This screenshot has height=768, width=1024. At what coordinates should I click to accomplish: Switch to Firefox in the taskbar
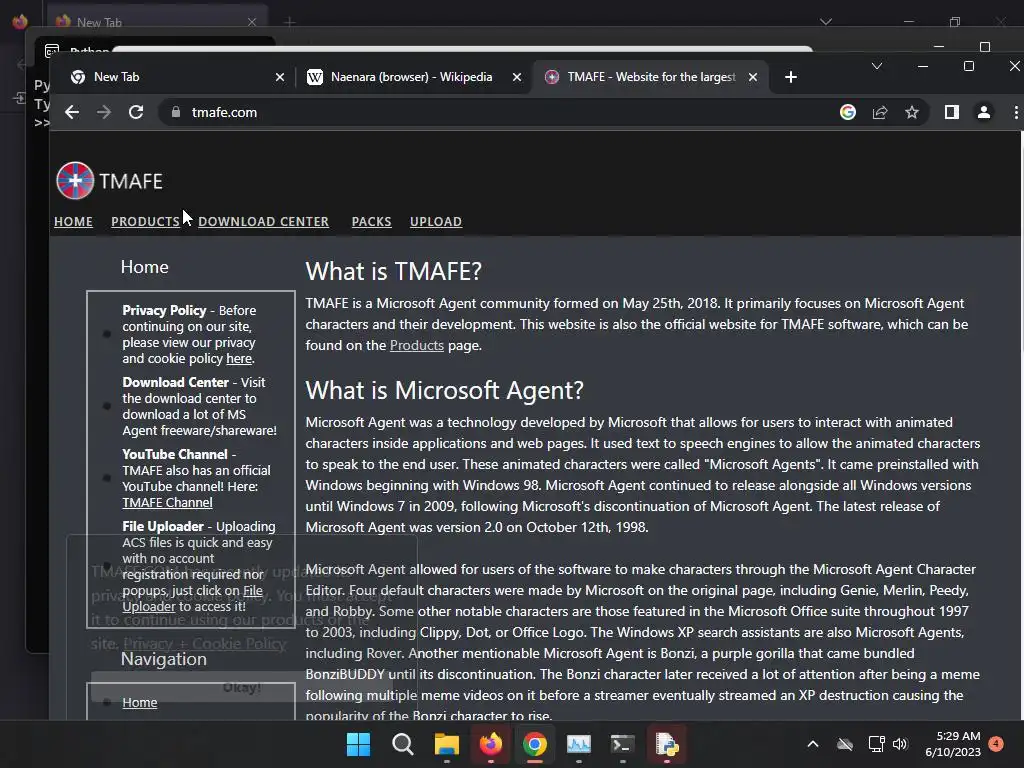490,744
